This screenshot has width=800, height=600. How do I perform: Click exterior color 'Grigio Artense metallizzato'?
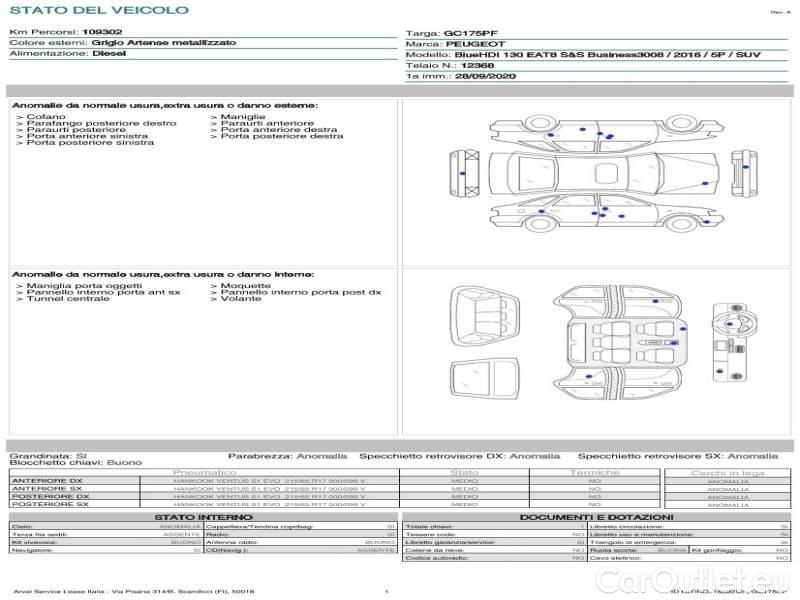click(164, 43)
